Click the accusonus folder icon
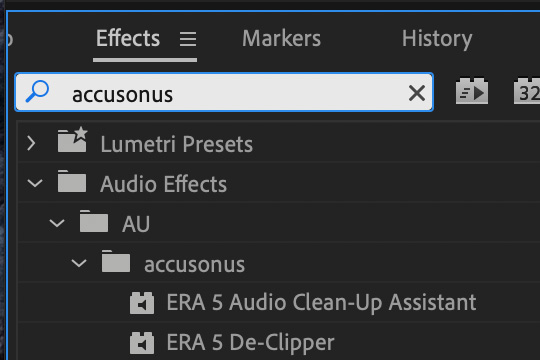The image size is (540, 360). (116, 261)
